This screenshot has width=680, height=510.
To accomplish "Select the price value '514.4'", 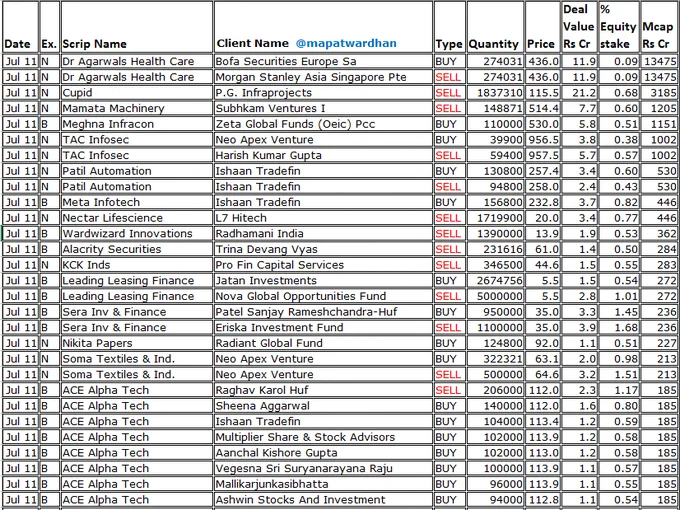I will (x=543, y=108).
